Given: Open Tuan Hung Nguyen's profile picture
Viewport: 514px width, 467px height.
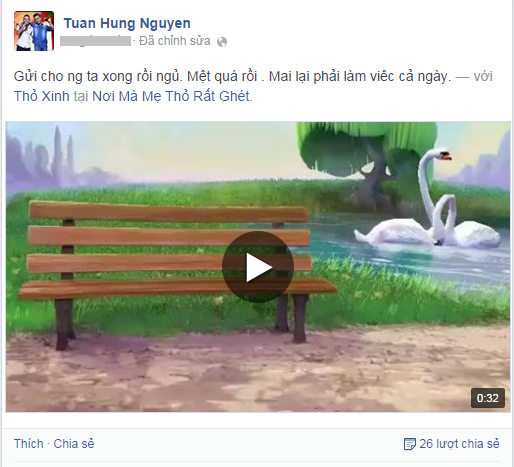Looking at the screenshot, I should pyautogui.click(x=34, y=31).
